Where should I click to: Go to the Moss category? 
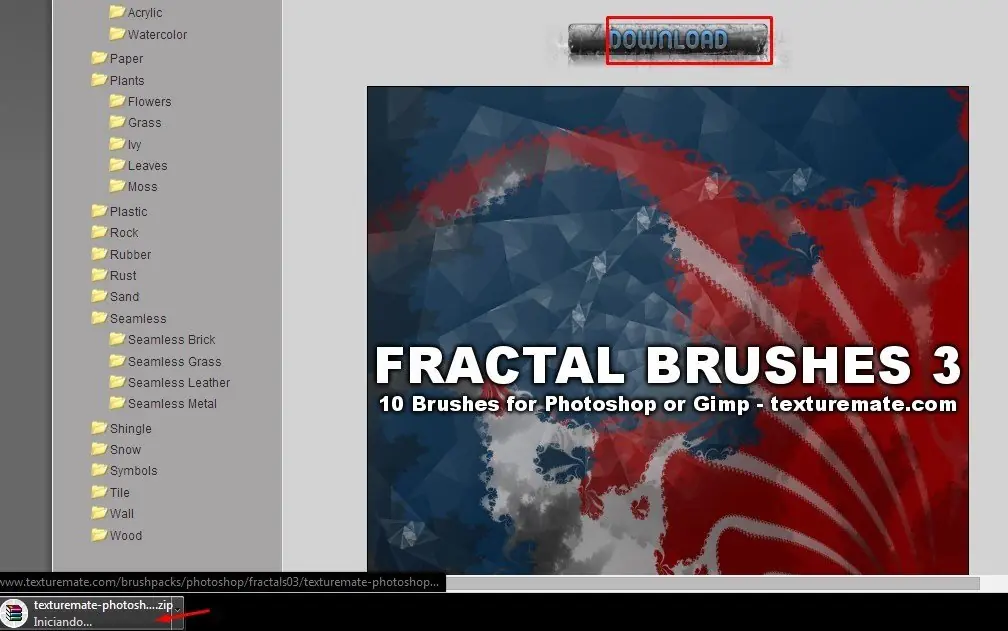[x=142, y=186]
